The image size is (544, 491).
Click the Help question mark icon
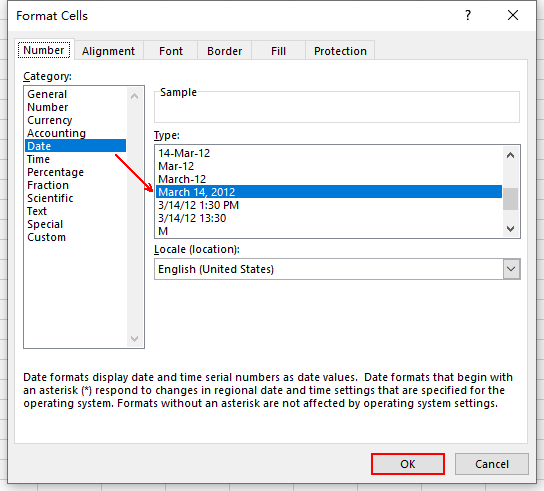(468, 15)
